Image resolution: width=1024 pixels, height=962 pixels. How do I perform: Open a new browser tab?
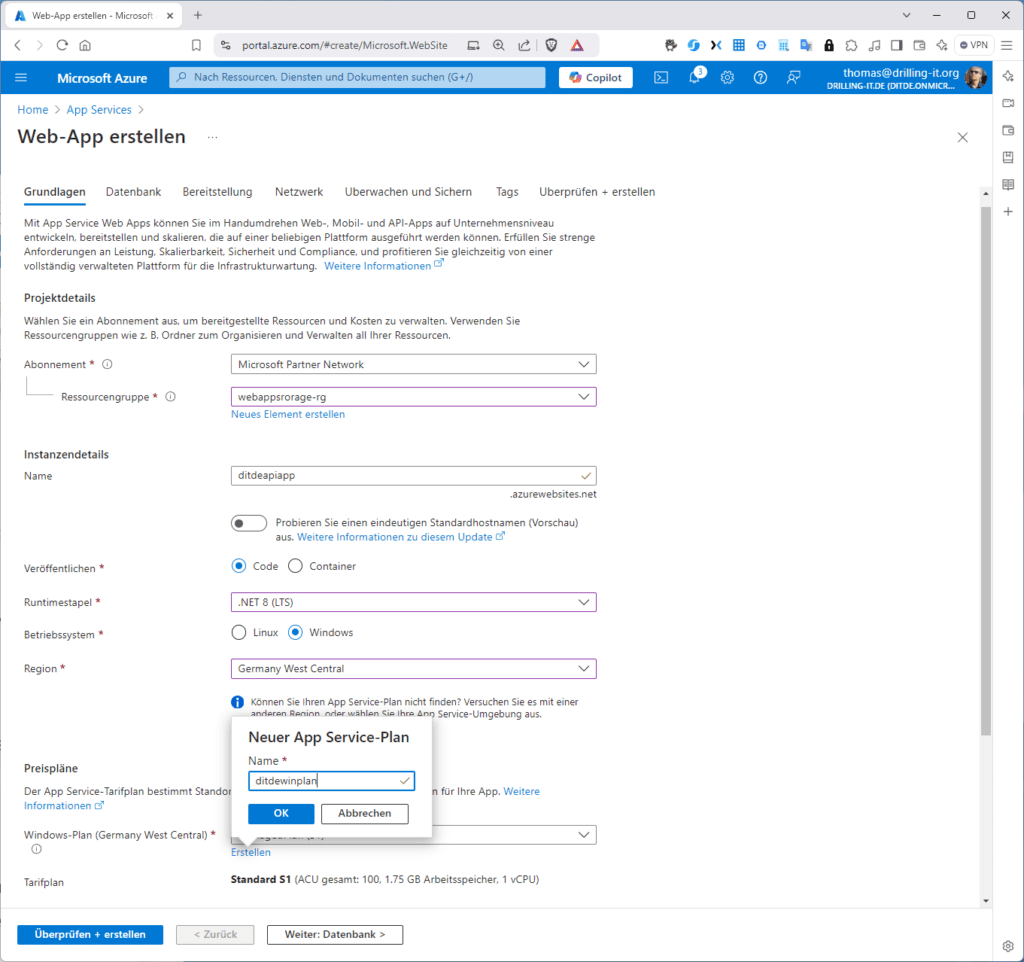pos(198,15)
